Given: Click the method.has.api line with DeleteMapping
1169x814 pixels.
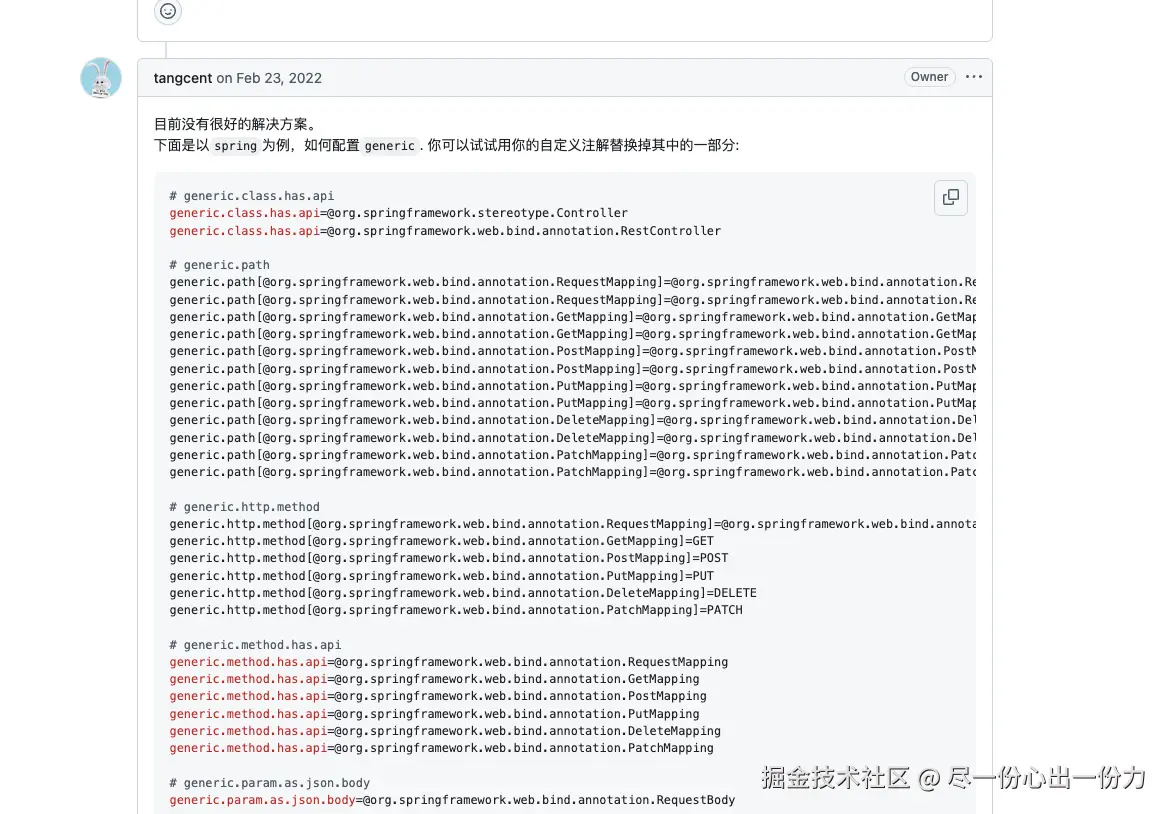Looking at the screenshot, I should [445, 731].
